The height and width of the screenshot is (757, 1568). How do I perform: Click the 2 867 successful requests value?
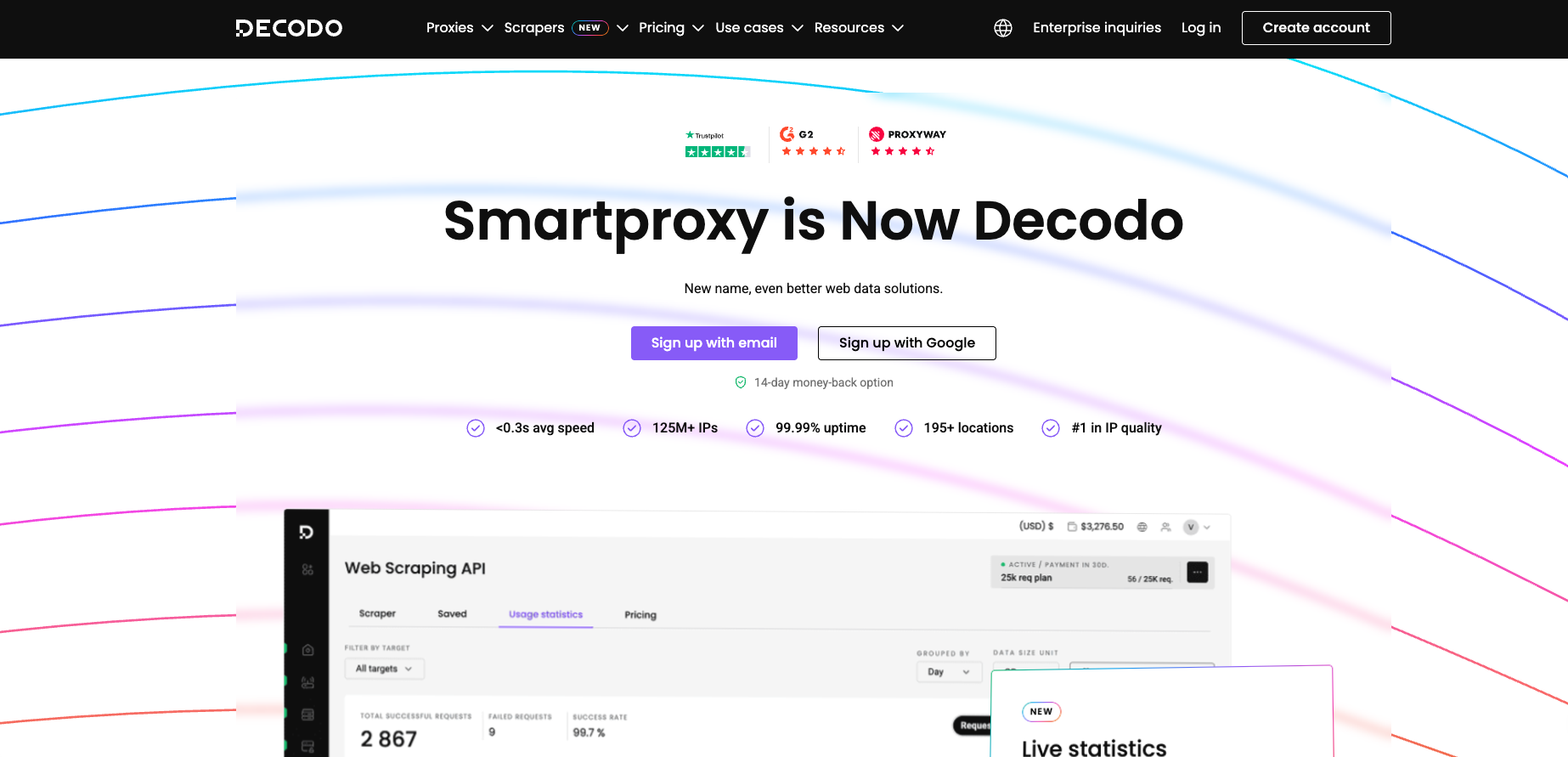pos(388,739)
